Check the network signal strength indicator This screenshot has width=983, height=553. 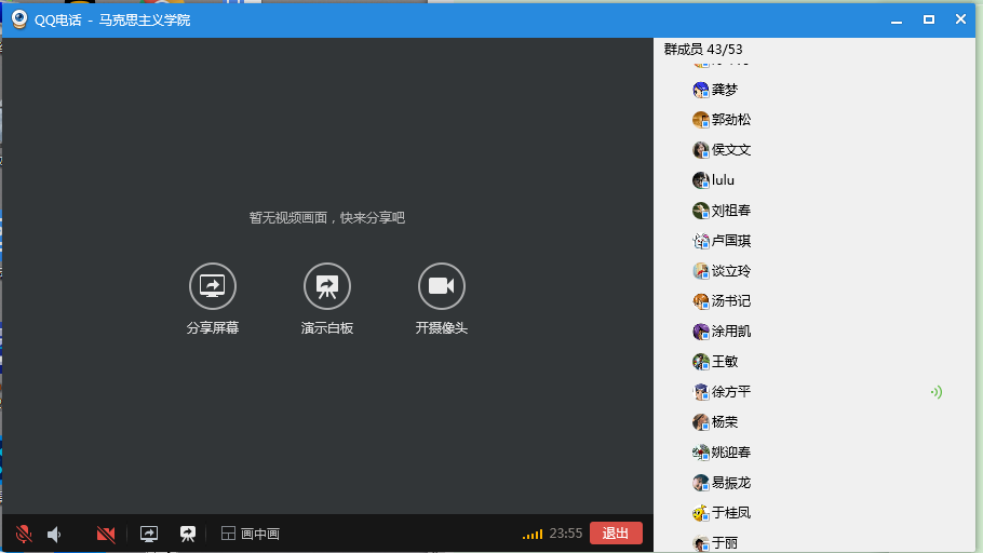[x=532, y=534]
